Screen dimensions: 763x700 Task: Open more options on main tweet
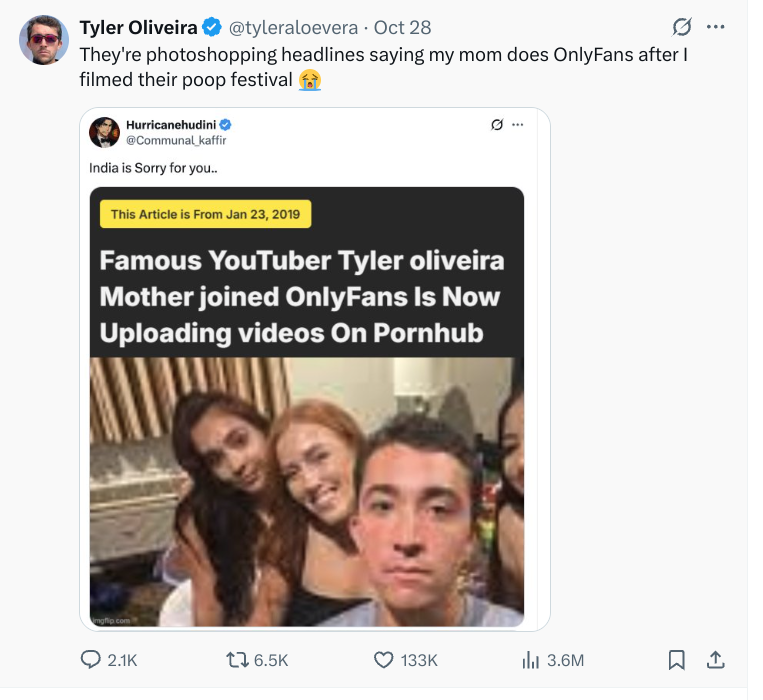click(715, 26)
